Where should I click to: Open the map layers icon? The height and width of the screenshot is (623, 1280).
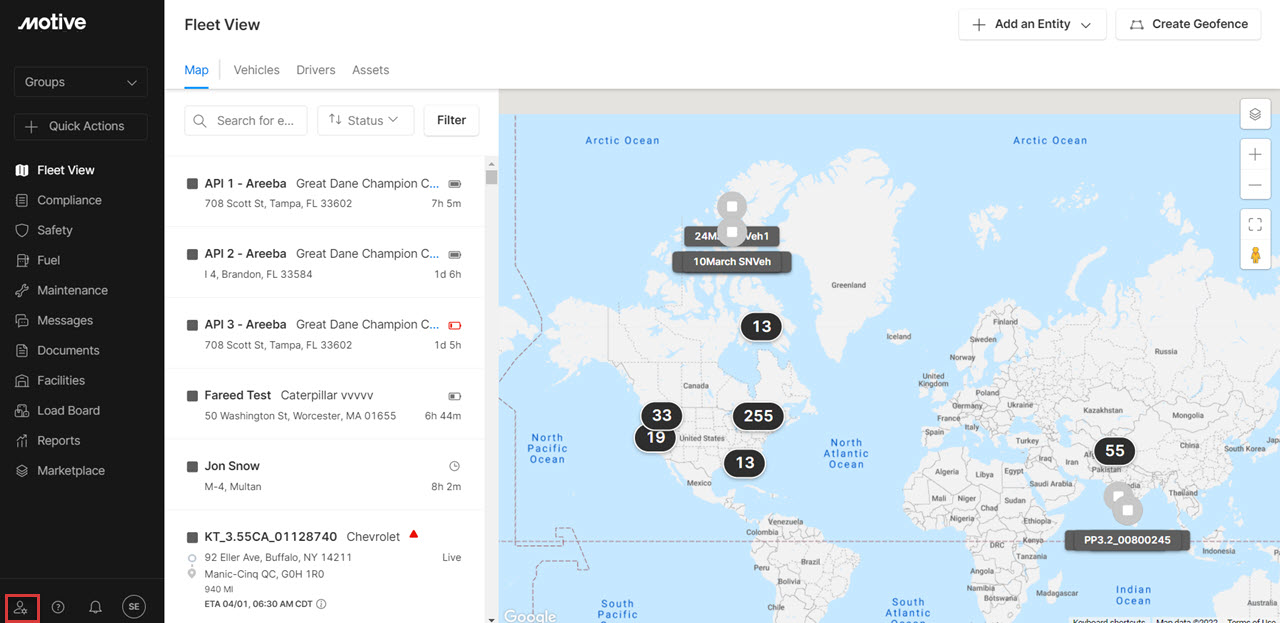1255,115
